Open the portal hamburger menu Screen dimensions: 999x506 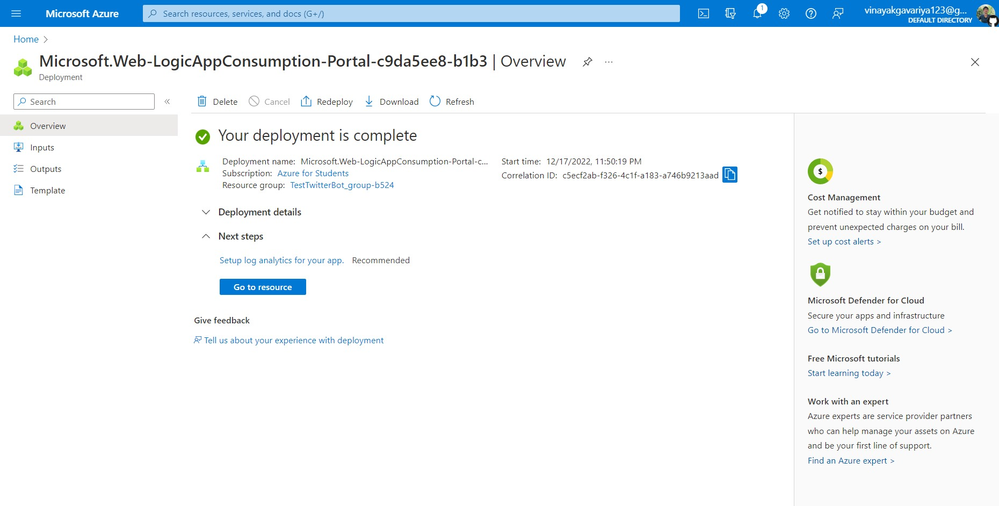16,13
